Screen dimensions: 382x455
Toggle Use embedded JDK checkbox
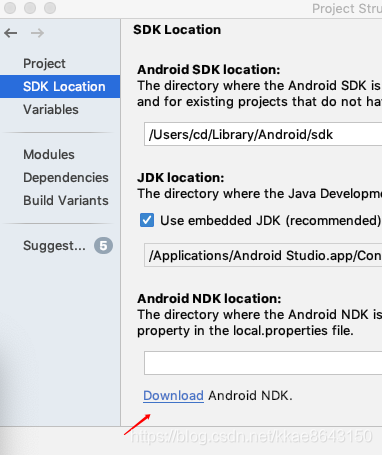tap(147, 220)
